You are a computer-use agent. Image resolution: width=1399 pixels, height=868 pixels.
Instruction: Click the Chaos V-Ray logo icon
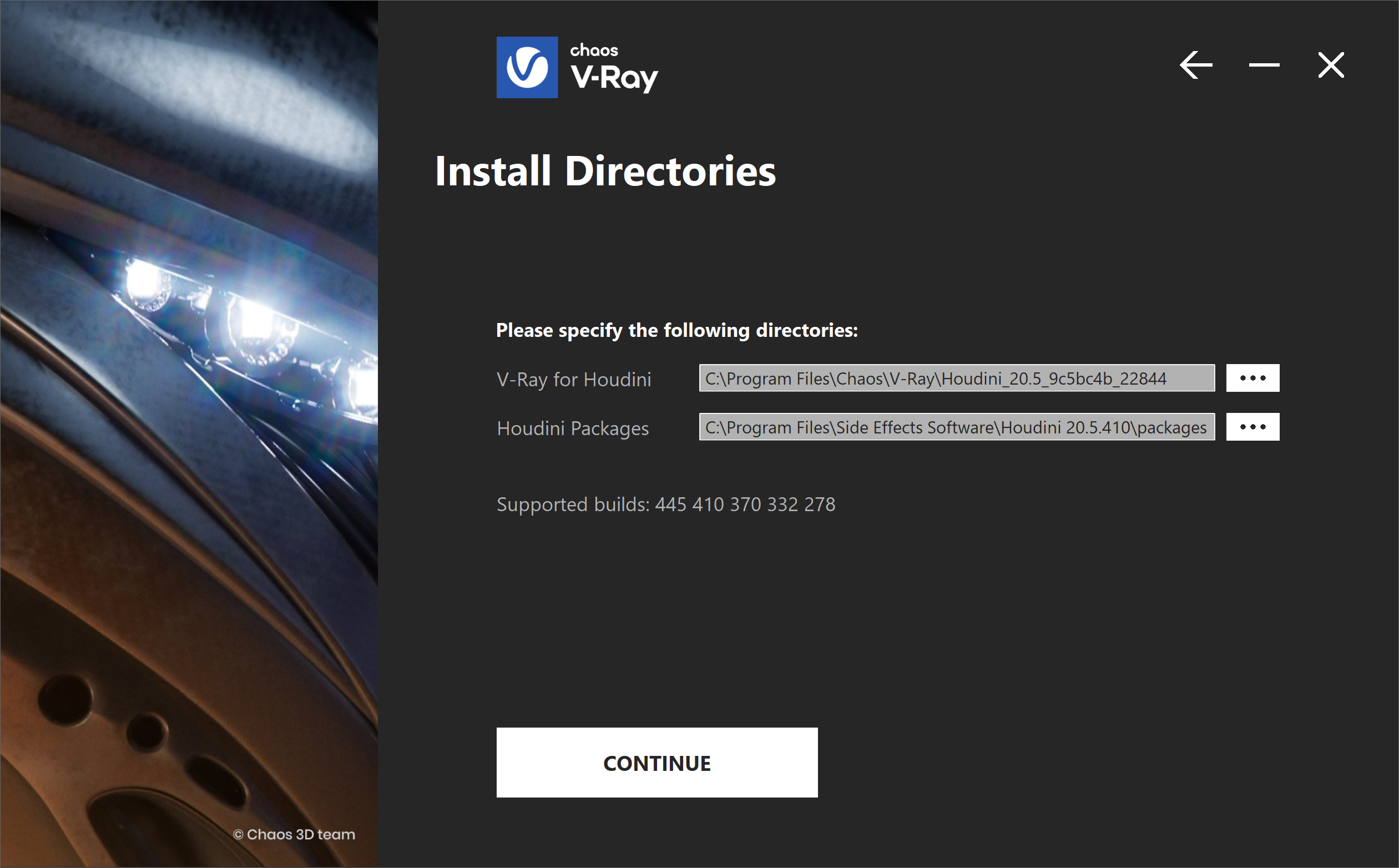527,67
